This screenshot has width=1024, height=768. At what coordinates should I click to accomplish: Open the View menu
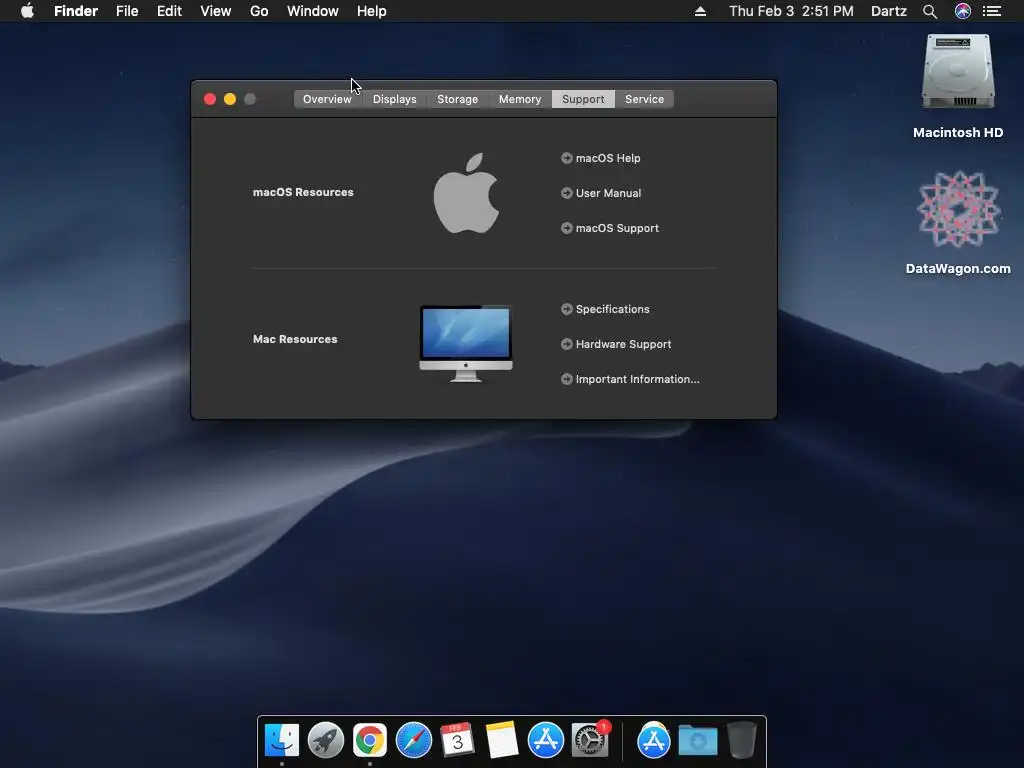(x=216, y=11)
